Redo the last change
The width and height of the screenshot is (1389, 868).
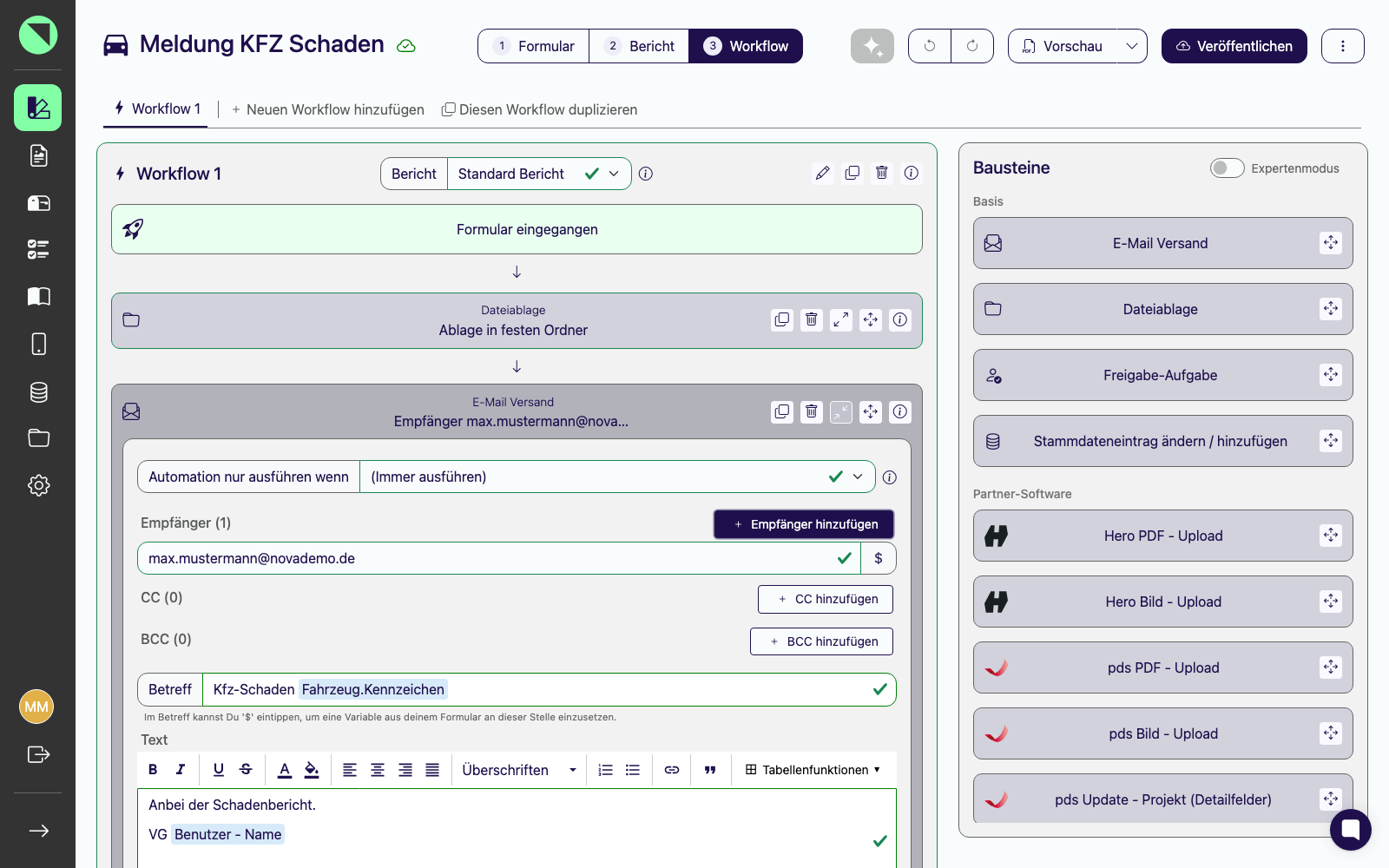pos(972,46)
